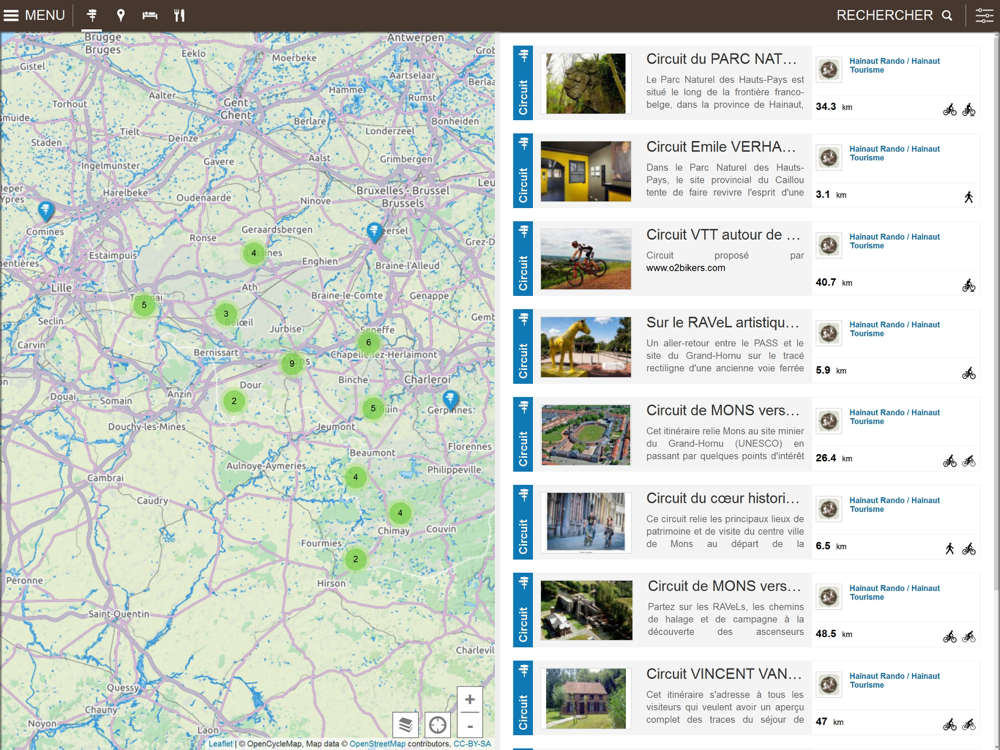1000x750 pixels.
Task: Center map on my location
Action: click(438, 724)
